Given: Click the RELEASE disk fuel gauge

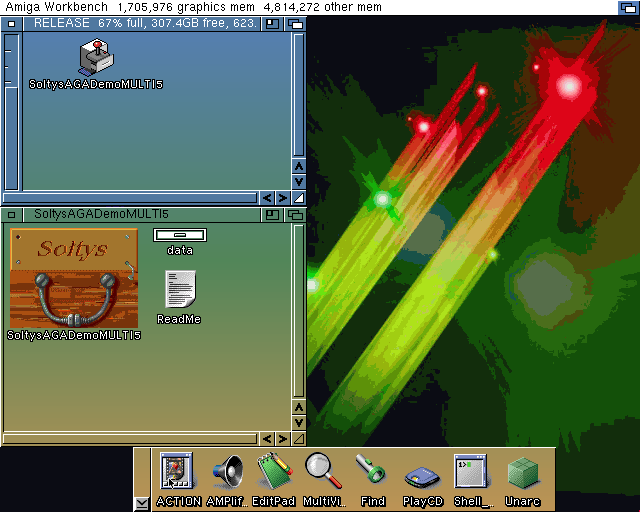Looking at the screenshot, I should tap(11, 112).
